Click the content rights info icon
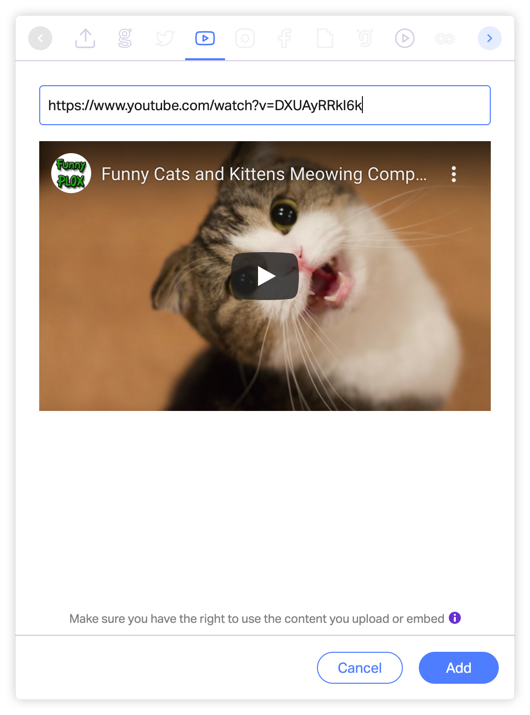 pyautogui.click(x=455, y=618)
